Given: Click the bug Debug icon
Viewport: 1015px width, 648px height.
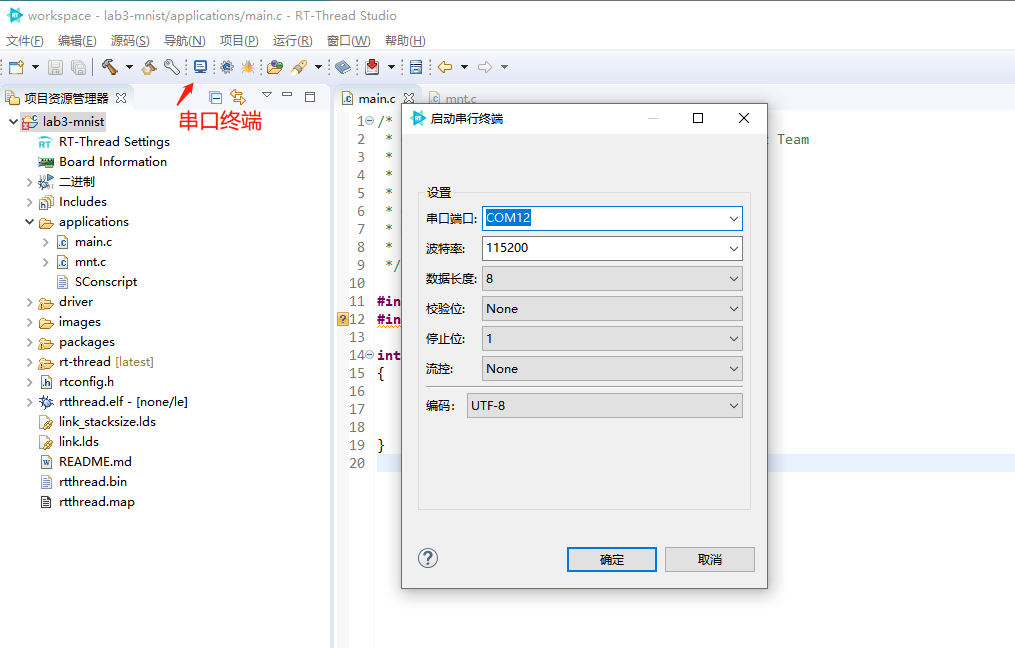Looking at the screenshot, I should click(x=247, y=67).
